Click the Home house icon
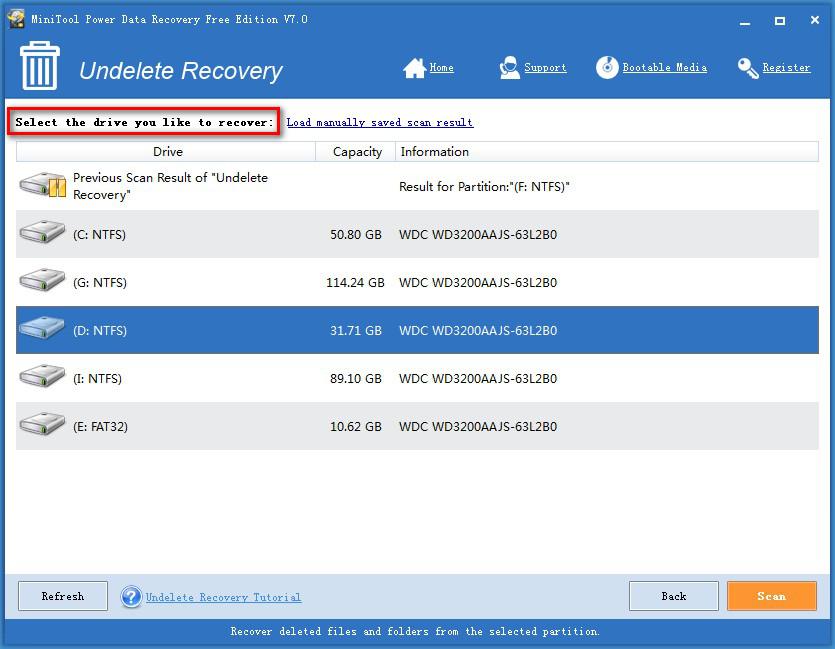This screenshot has height=649, width=835. (x=414, y=68)
